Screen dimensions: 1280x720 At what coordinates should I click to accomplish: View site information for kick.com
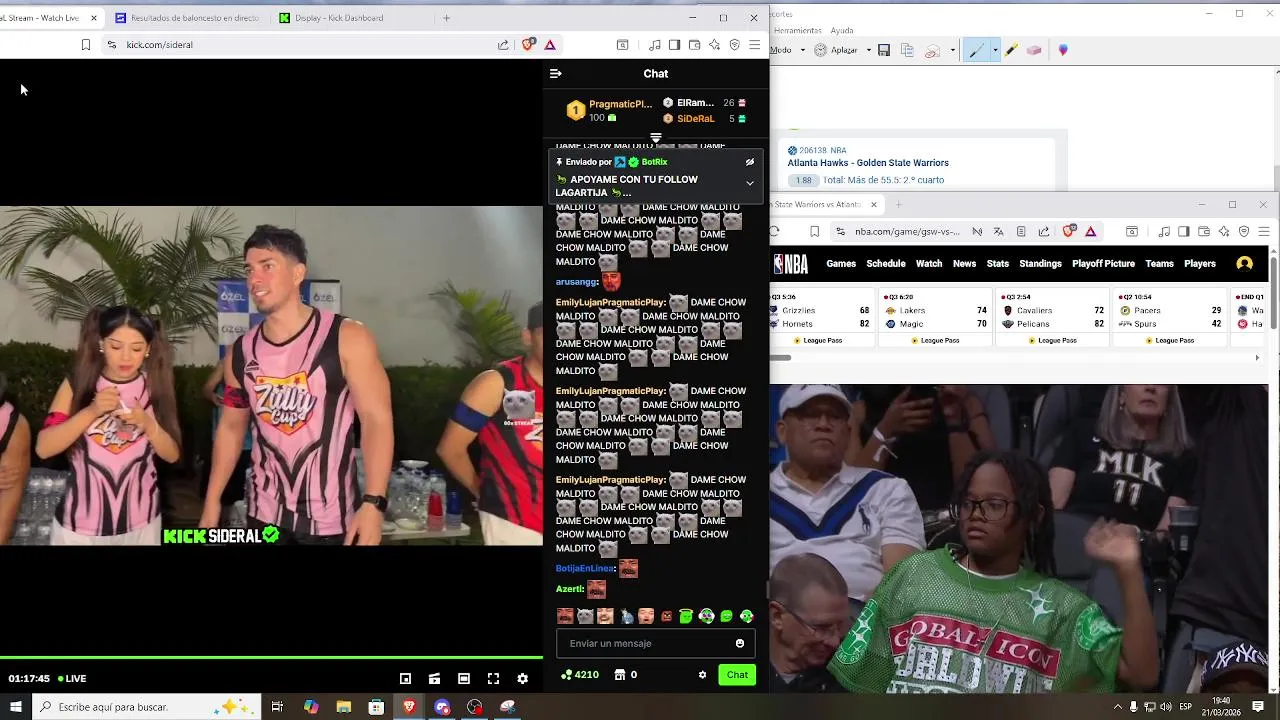coord(111,44)
